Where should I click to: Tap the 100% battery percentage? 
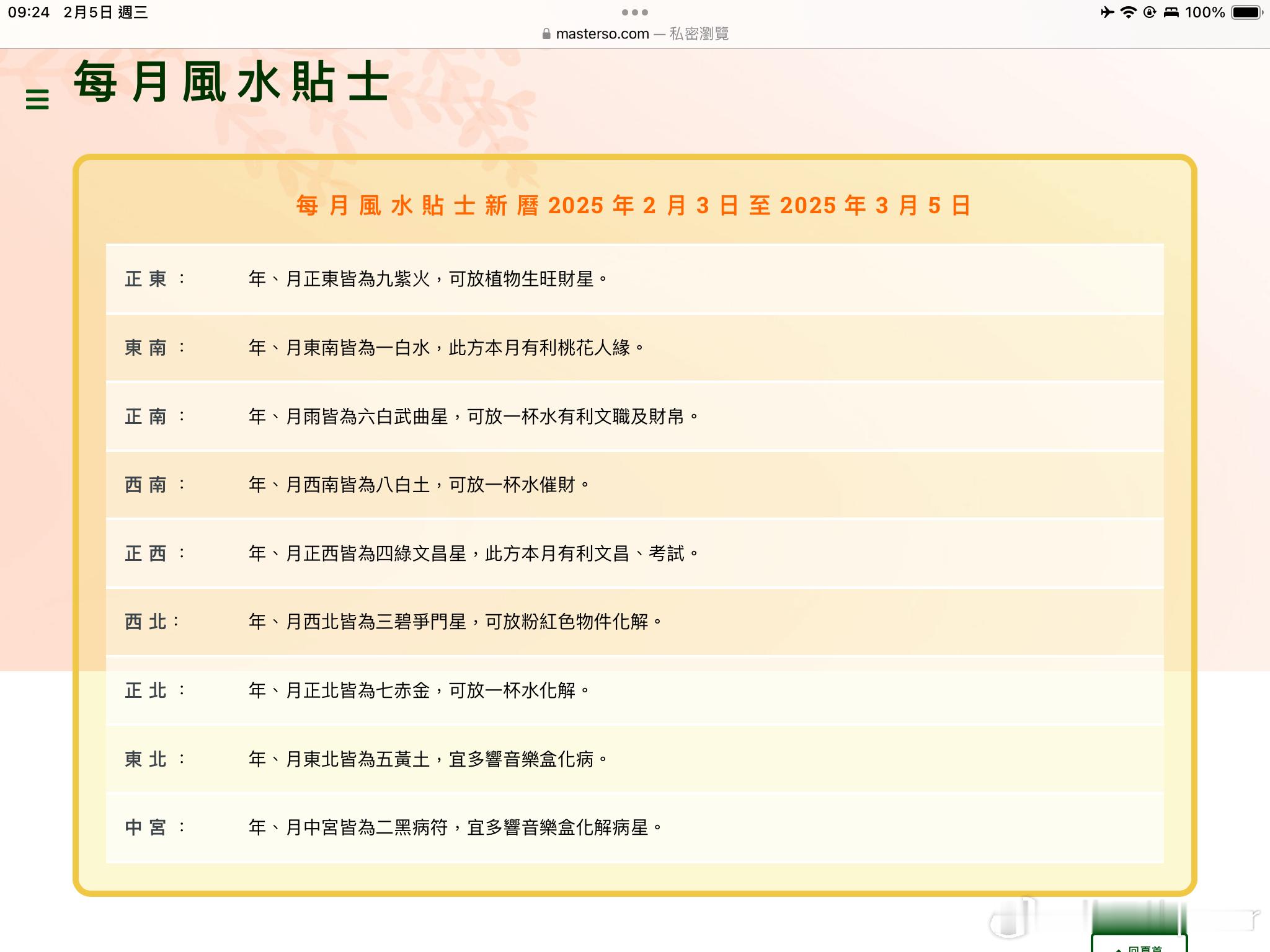(x=1205, y=12)
